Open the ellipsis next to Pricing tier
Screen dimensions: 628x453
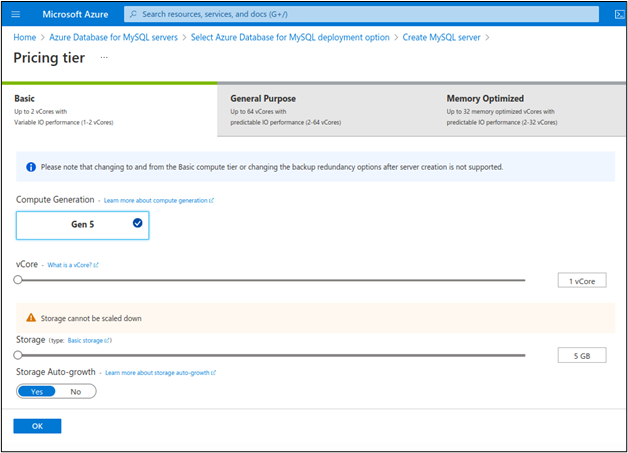(x=104, y=58)
